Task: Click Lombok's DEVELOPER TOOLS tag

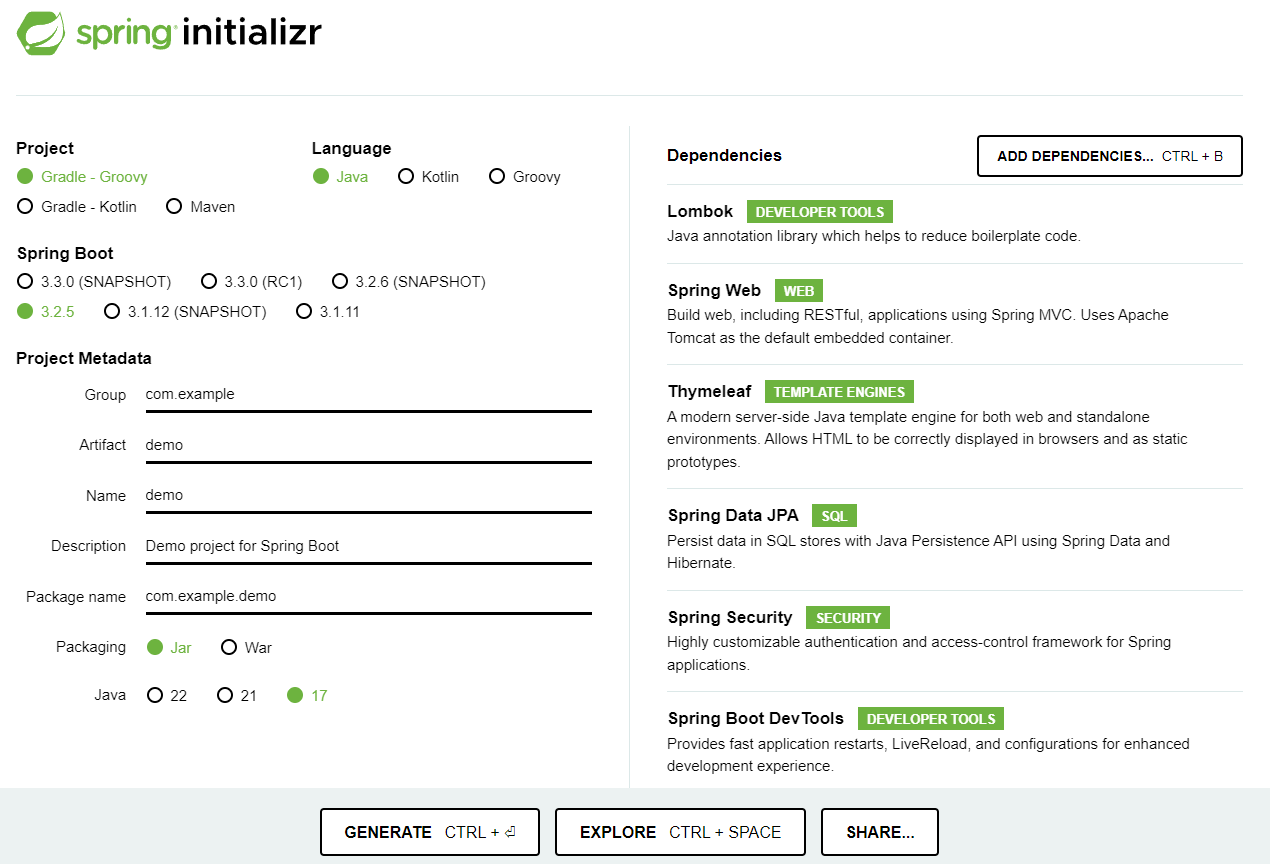Action: 820,212
